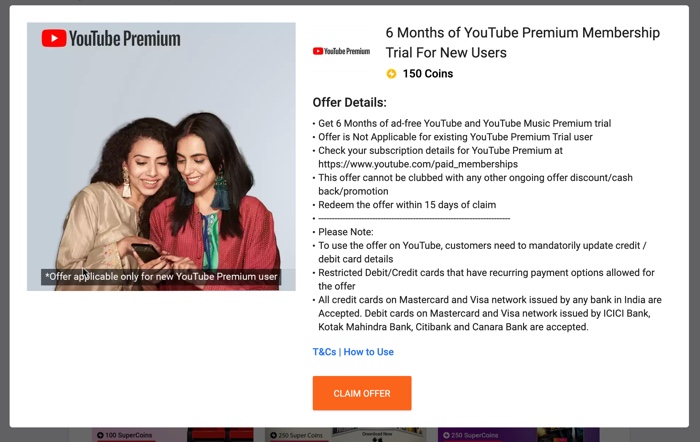Click the offer title about 6 Months Membership
This screenshot has height=442, width=700.
click(x=522, y=42)
